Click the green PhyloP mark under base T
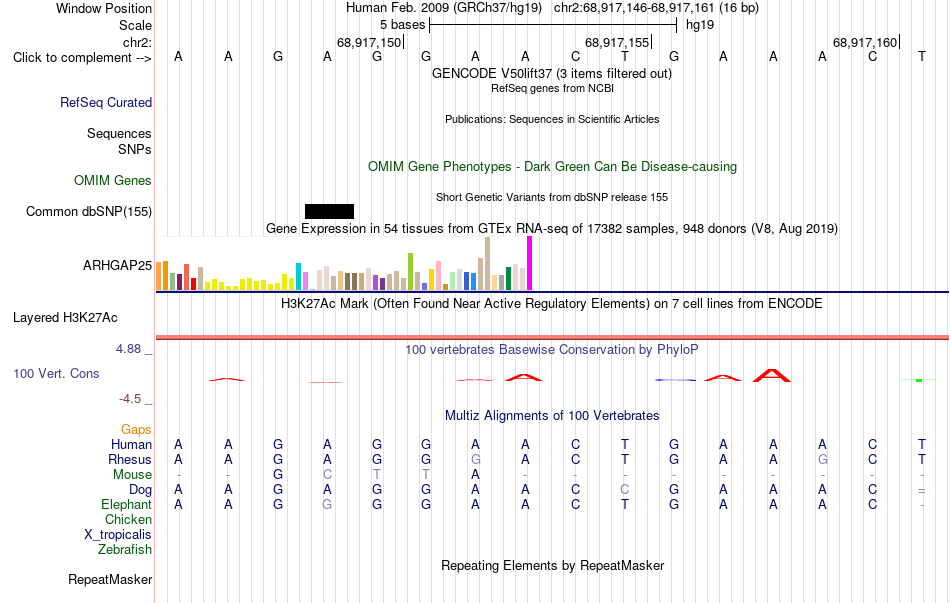950x603 pixels. coord(919,380)
